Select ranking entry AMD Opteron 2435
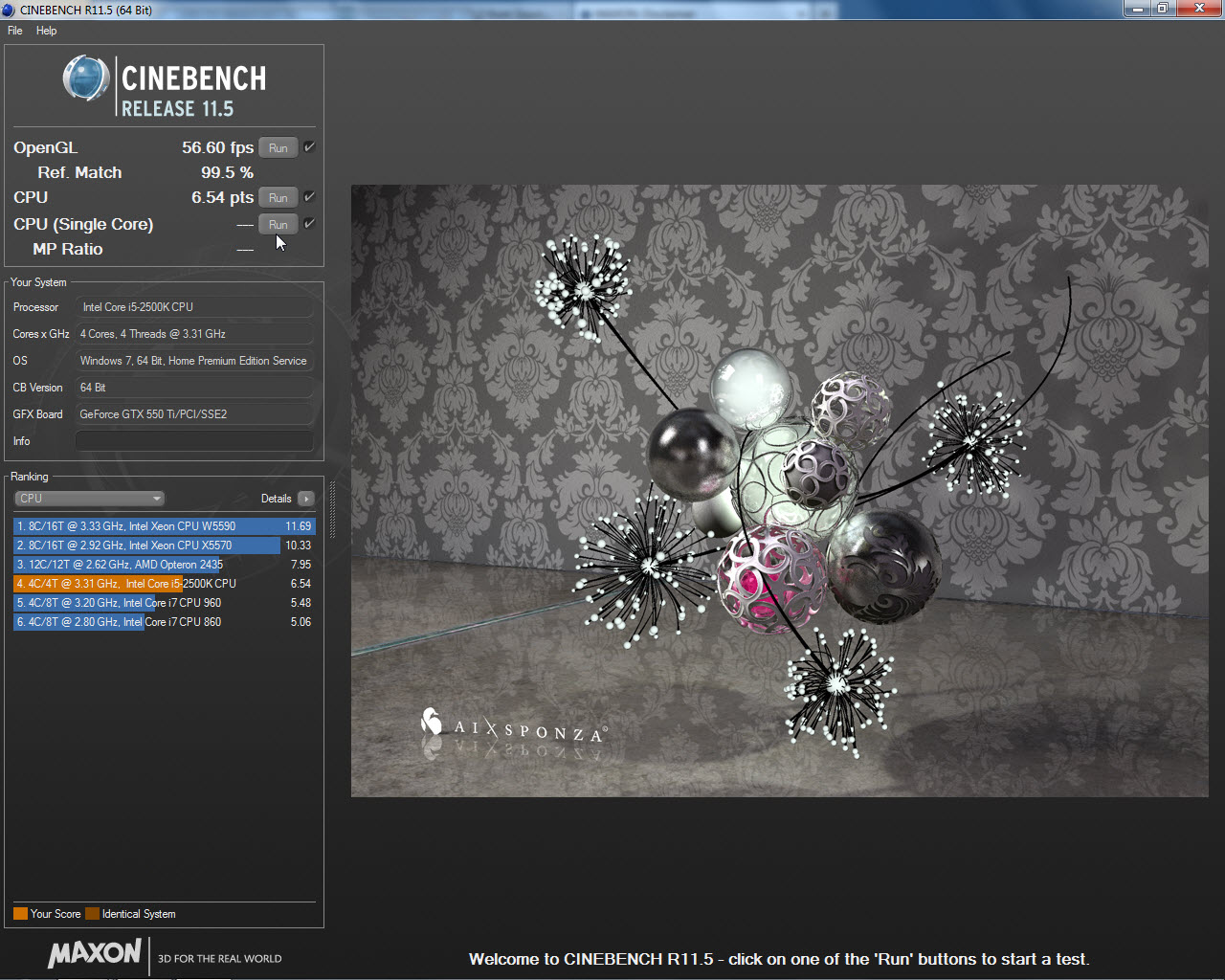This screenshot has height=980, width=1225. click(x=164, y=565)
